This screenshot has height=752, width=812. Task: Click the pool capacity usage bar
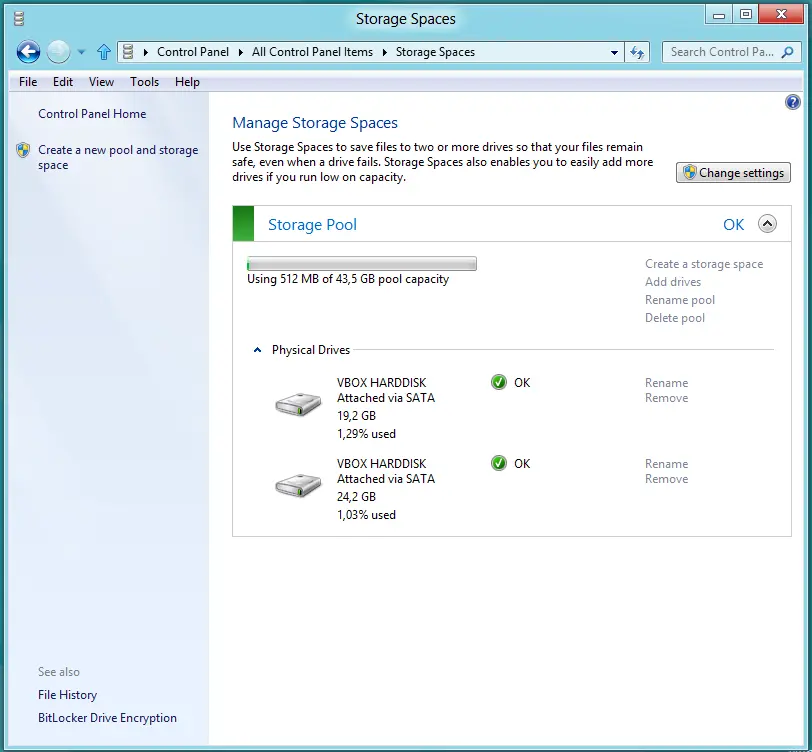[x=361, y=264]
